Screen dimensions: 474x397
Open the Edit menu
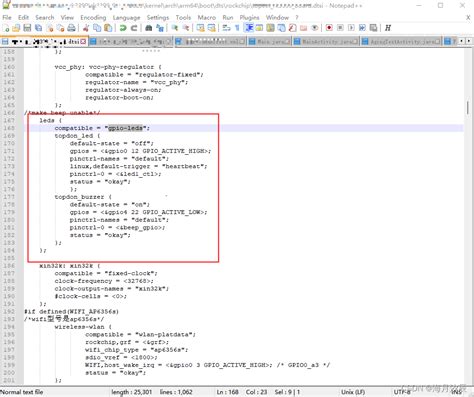(23, 18)
